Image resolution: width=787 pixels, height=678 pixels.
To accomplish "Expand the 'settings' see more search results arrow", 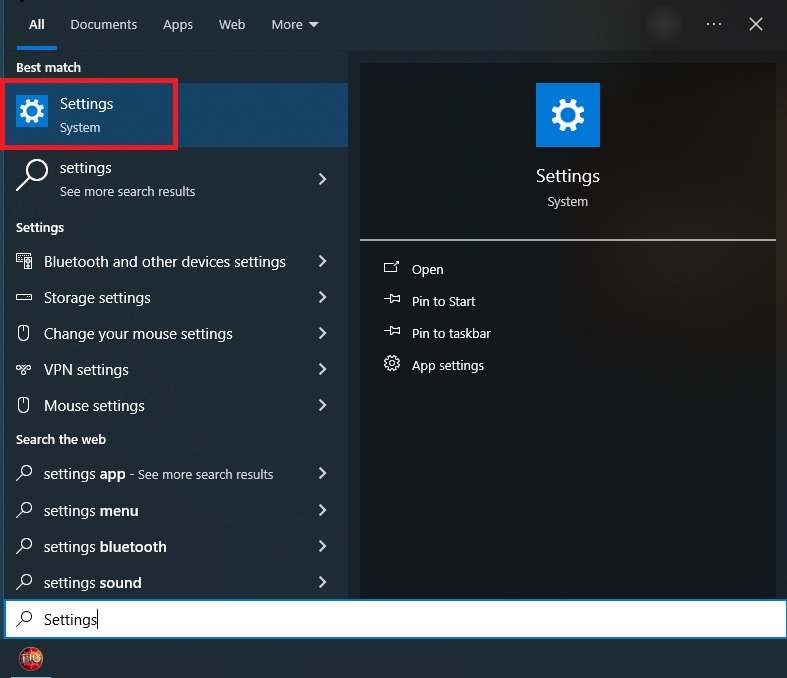I will [322, 179].
